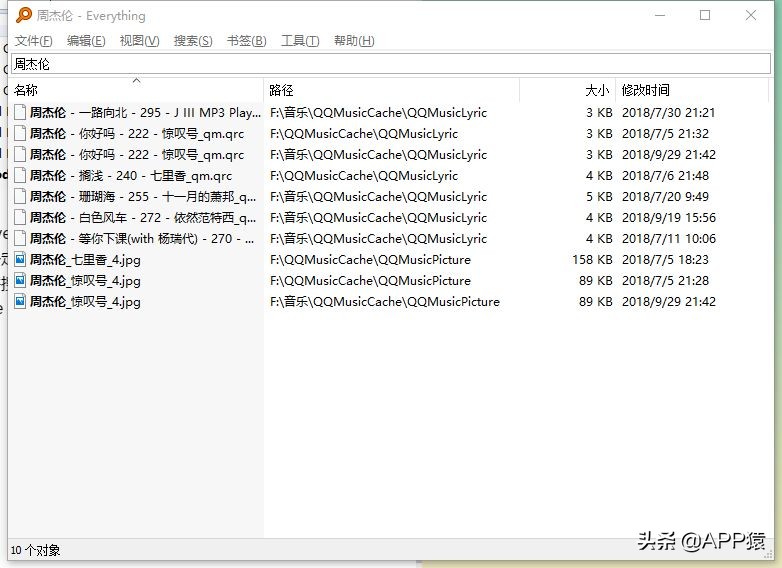
Task: Select file 周杰伦 - 白色风车 - 272
Action: pyautogui.click(x=143, y=217)
